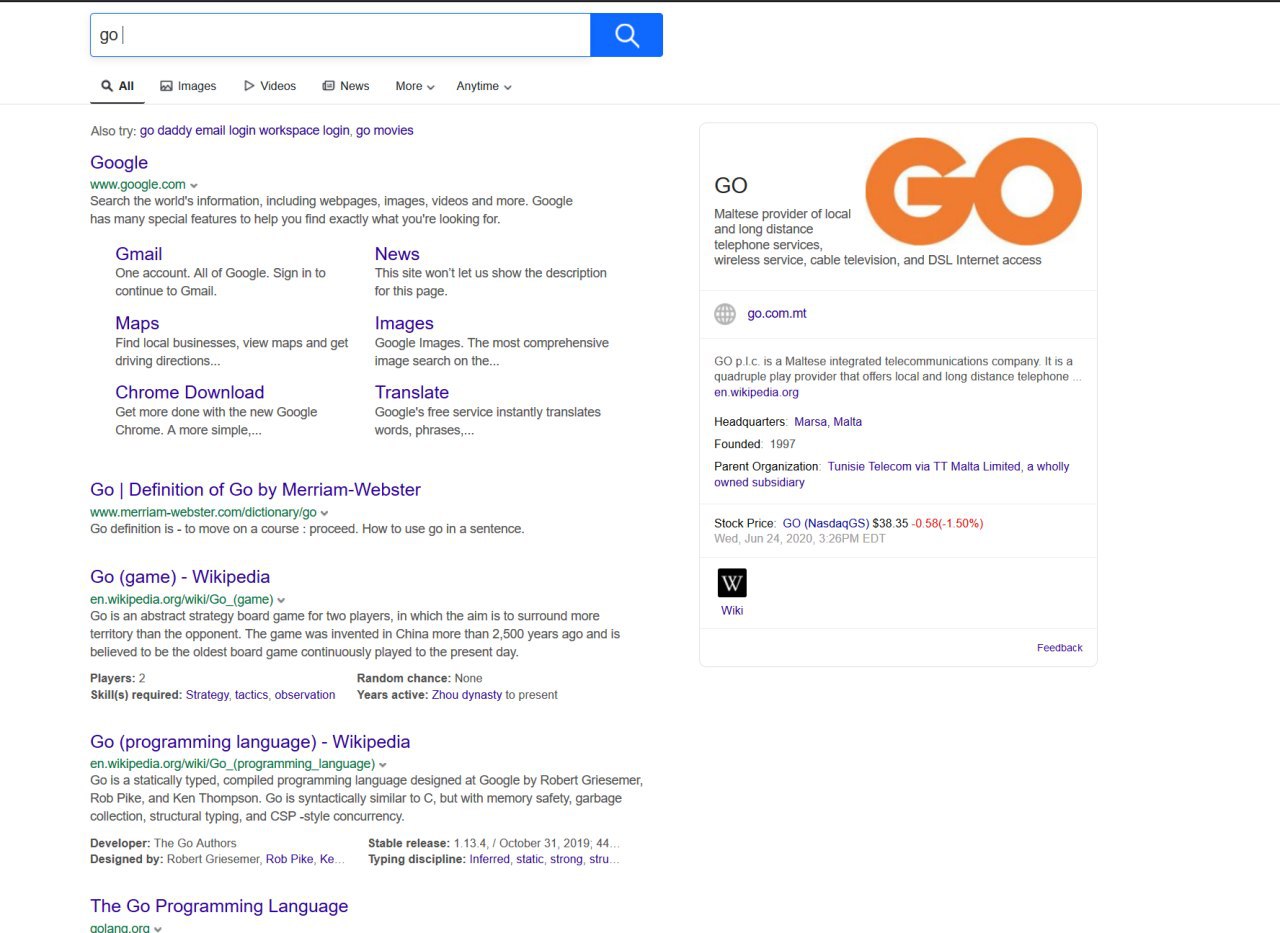The width and height of the screenshot is (1280, 933).
Task: Click the Wikipedia W icon in the GO panel
Action: pos(732,583)
